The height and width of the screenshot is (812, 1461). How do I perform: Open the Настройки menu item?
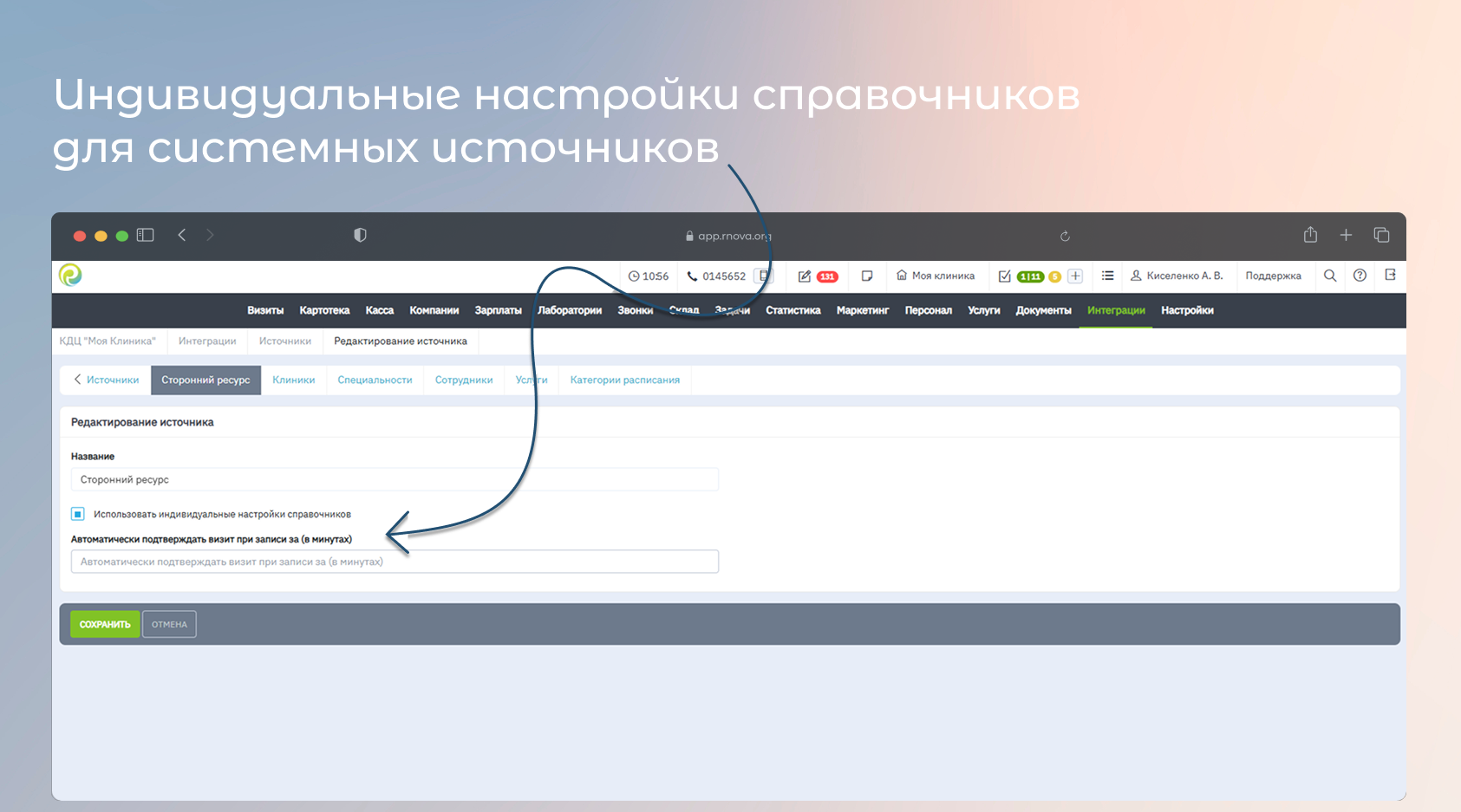[x=1186, y=310]
